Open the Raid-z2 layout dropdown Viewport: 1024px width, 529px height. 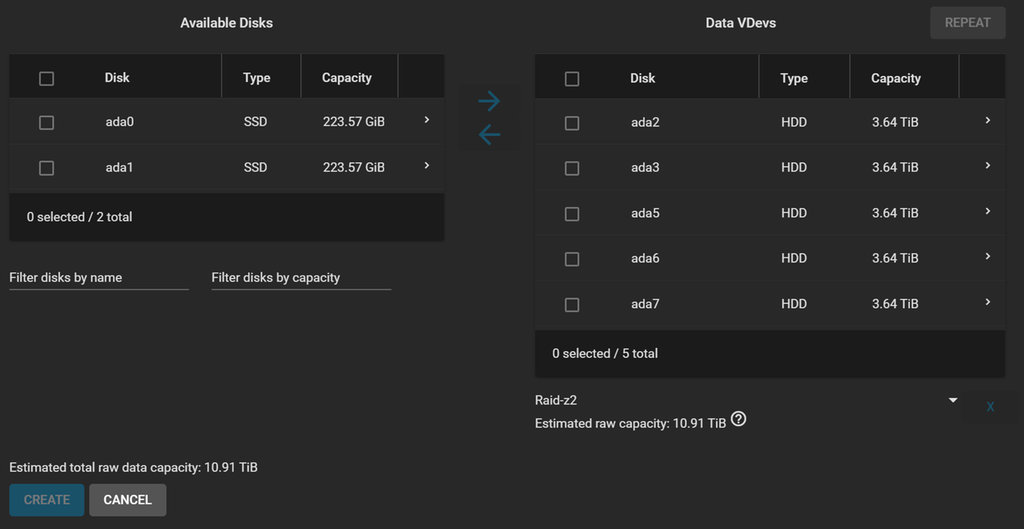tap(746, 400)
